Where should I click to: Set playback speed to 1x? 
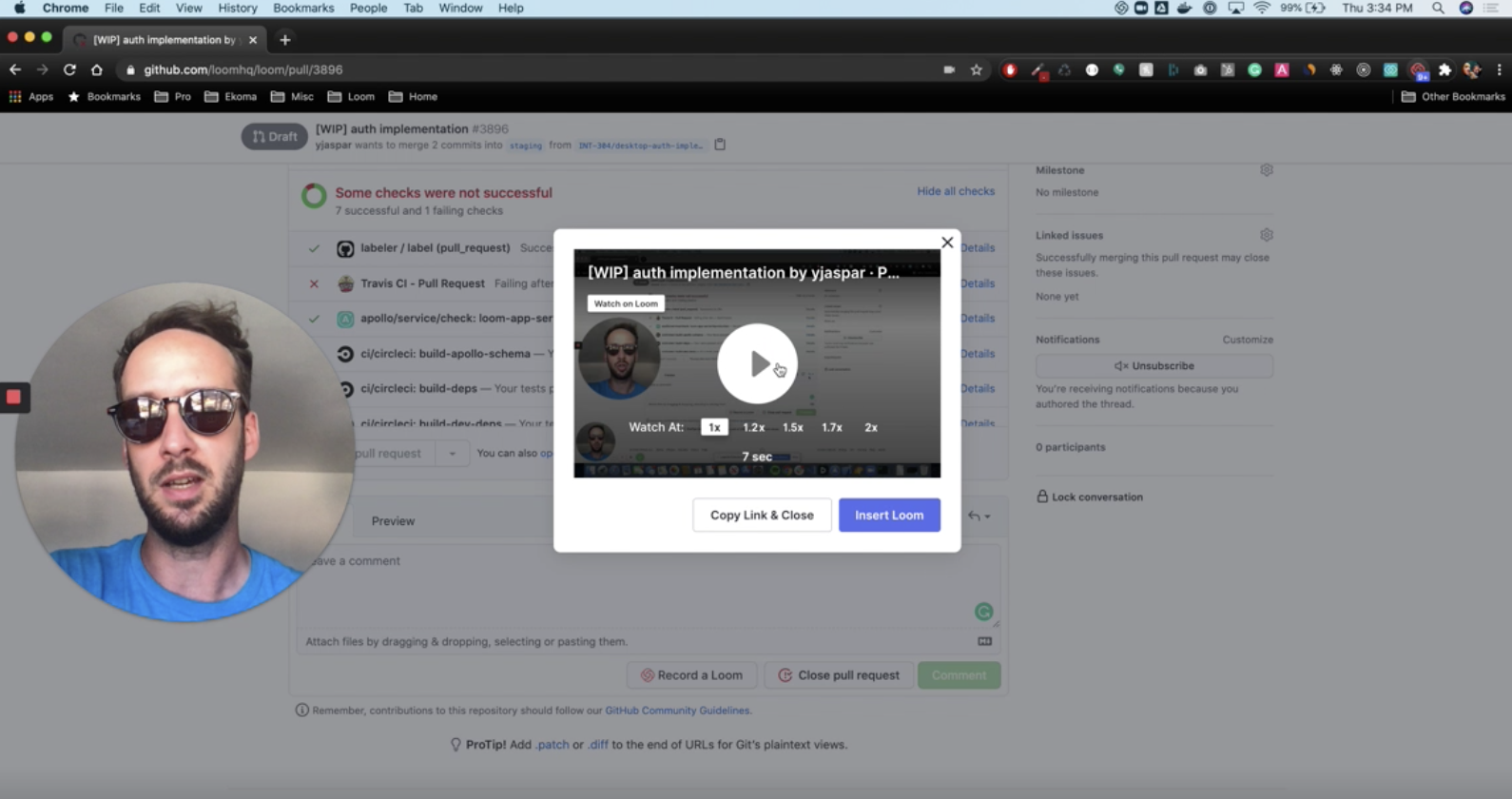(714, 427)
